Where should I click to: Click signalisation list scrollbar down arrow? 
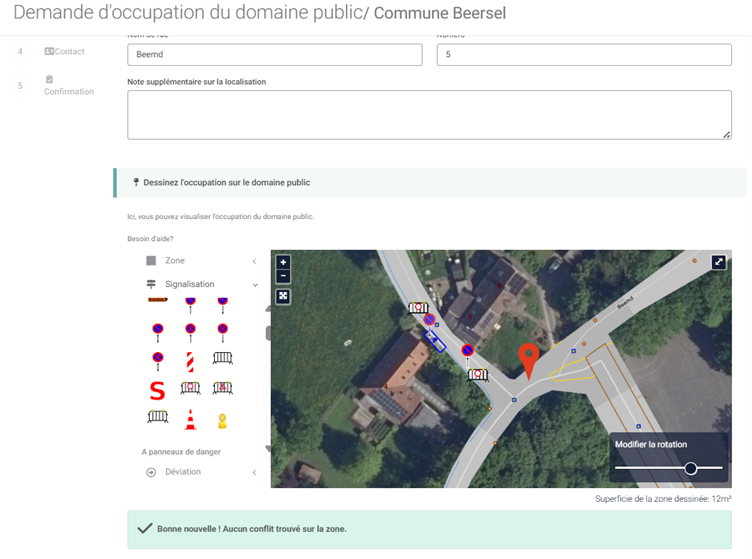pos(268,449)
